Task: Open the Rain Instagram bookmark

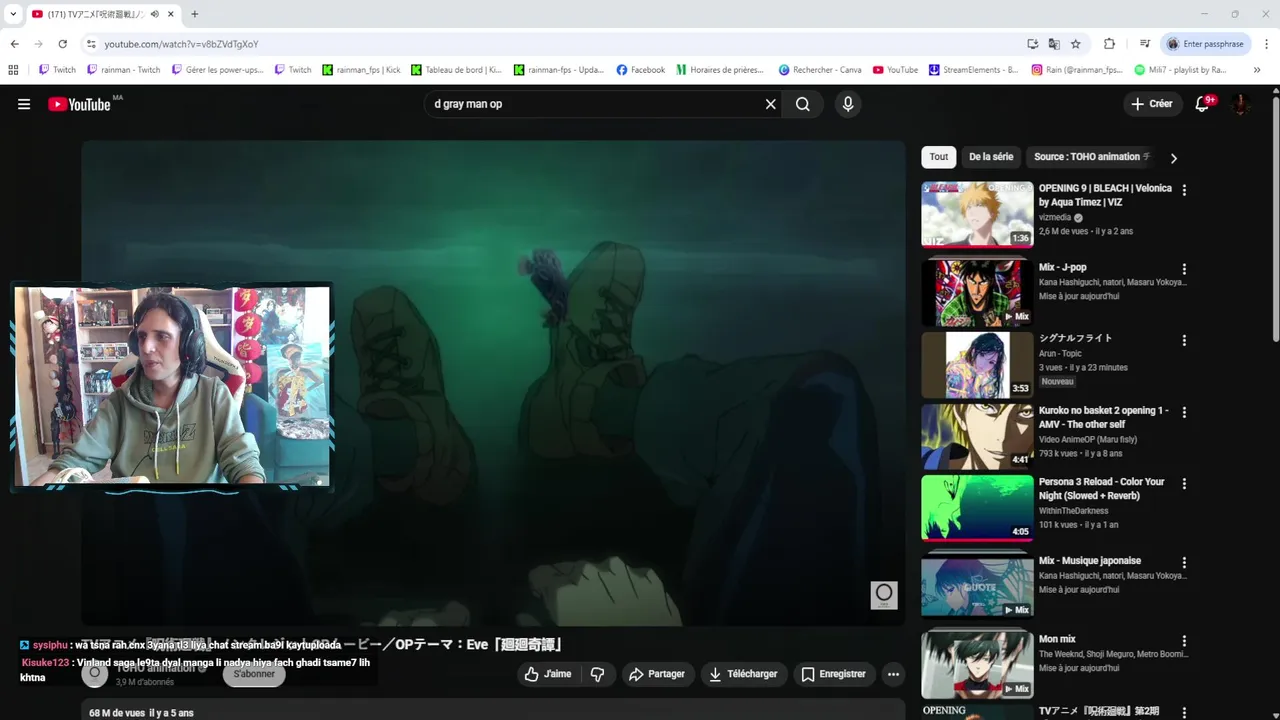Action: click(x=1077, y=70)
